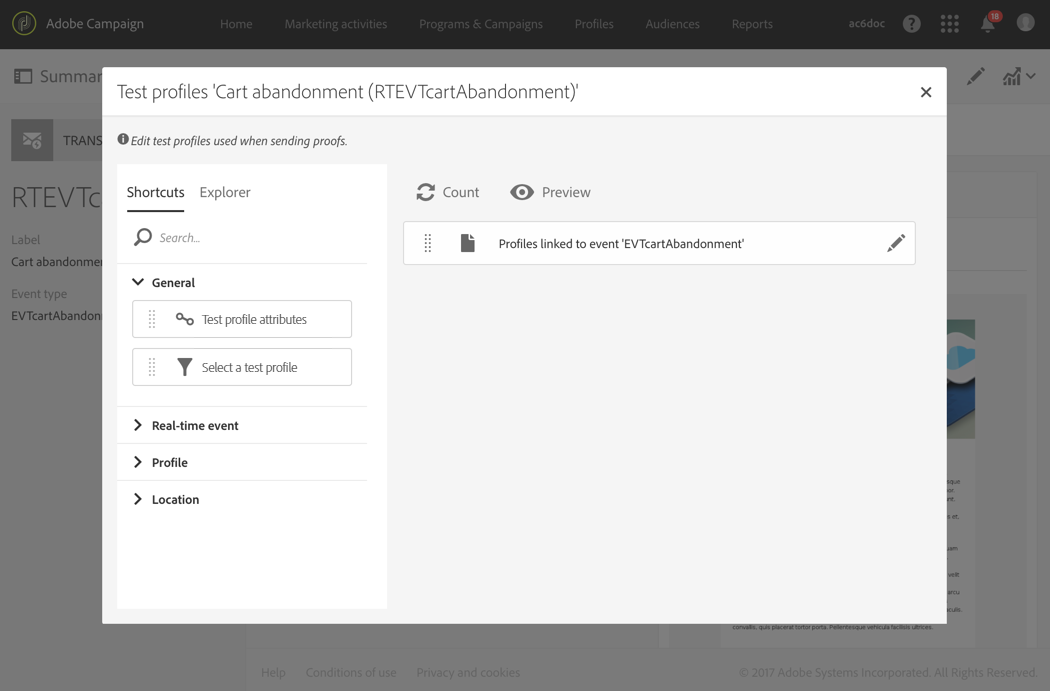Switch to the Explorer tab
This screenshot has width=1050, height=691.
coord(225,192)
